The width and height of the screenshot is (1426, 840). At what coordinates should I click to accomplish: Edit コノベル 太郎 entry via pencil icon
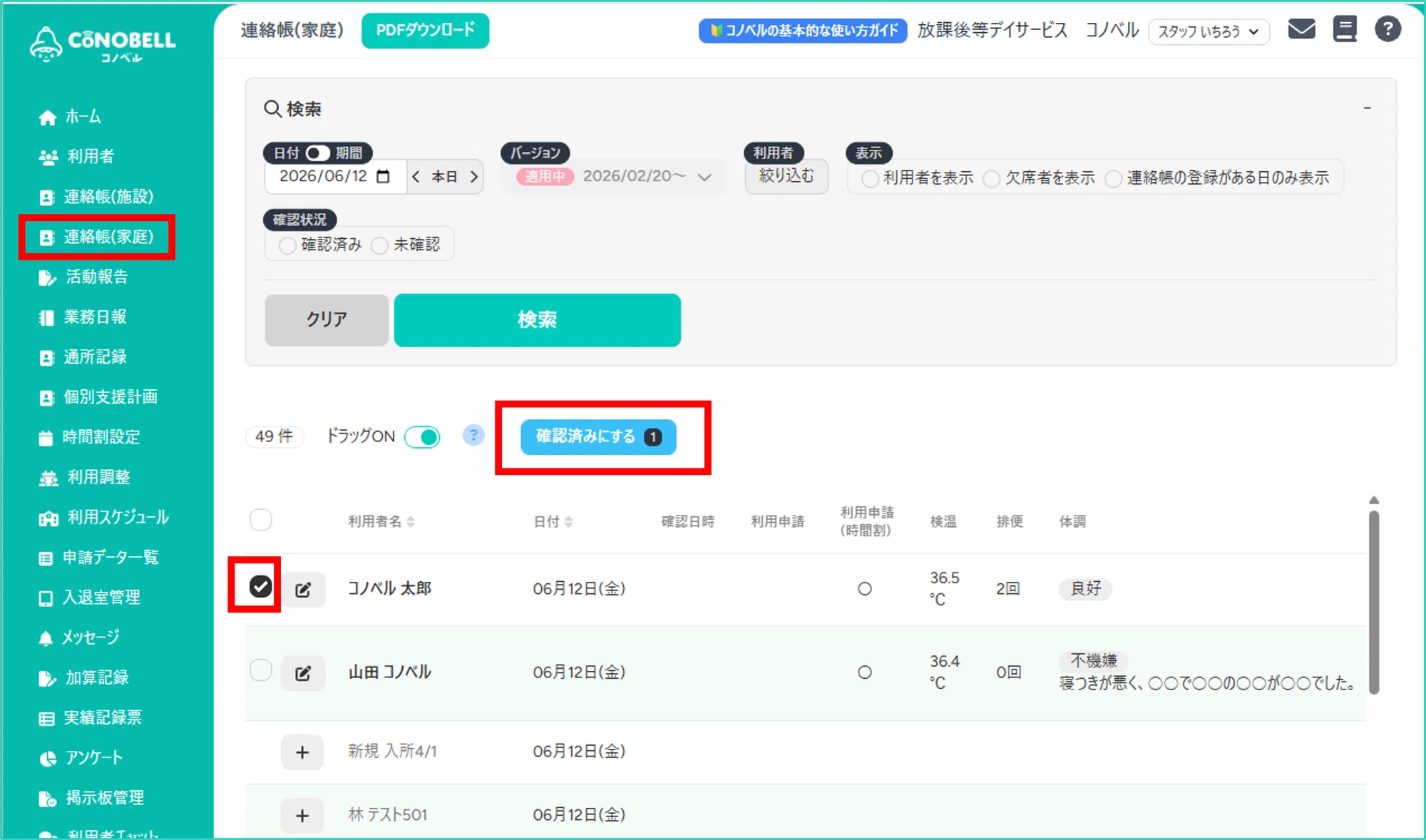(303, 589)
